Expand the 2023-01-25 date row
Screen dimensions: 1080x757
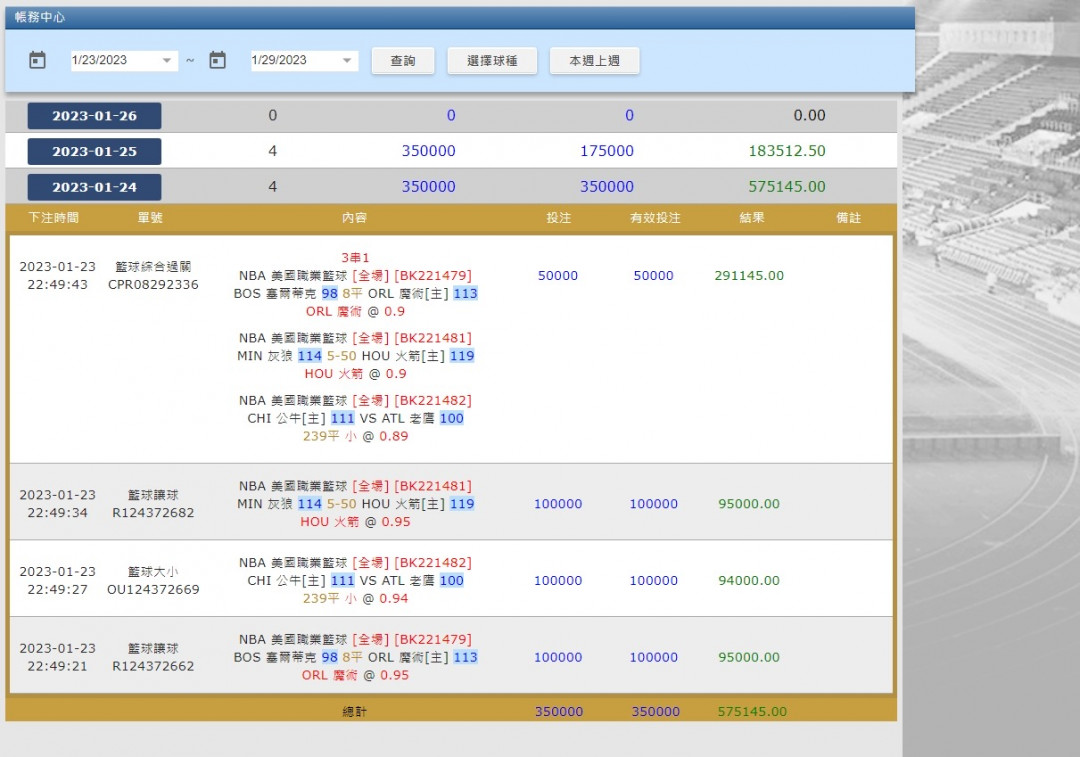[x=94, y=152]
